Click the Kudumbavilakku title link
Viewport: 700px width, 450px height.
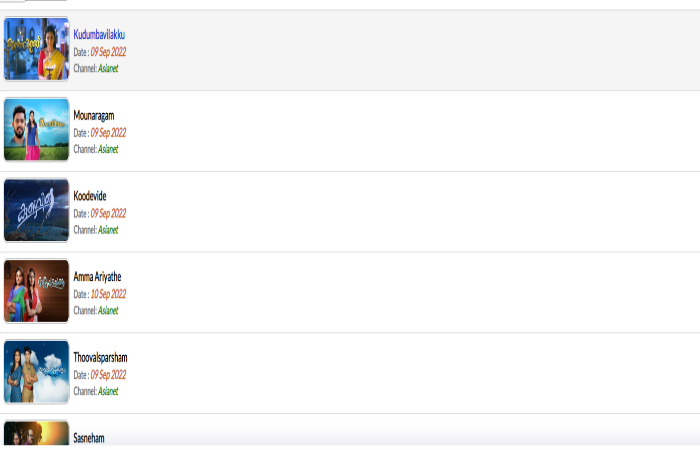(x=99, y=34)
